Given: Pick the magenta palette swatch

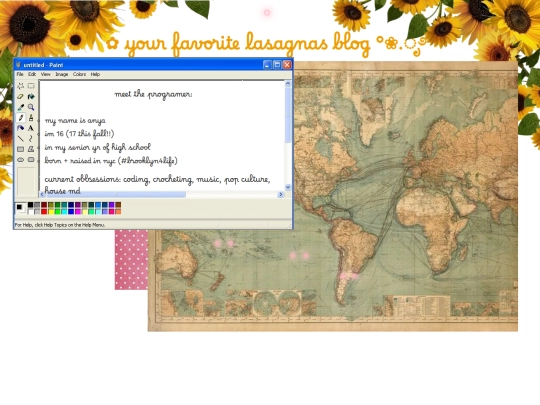Looking at the screenshot, I should [78, 211].
